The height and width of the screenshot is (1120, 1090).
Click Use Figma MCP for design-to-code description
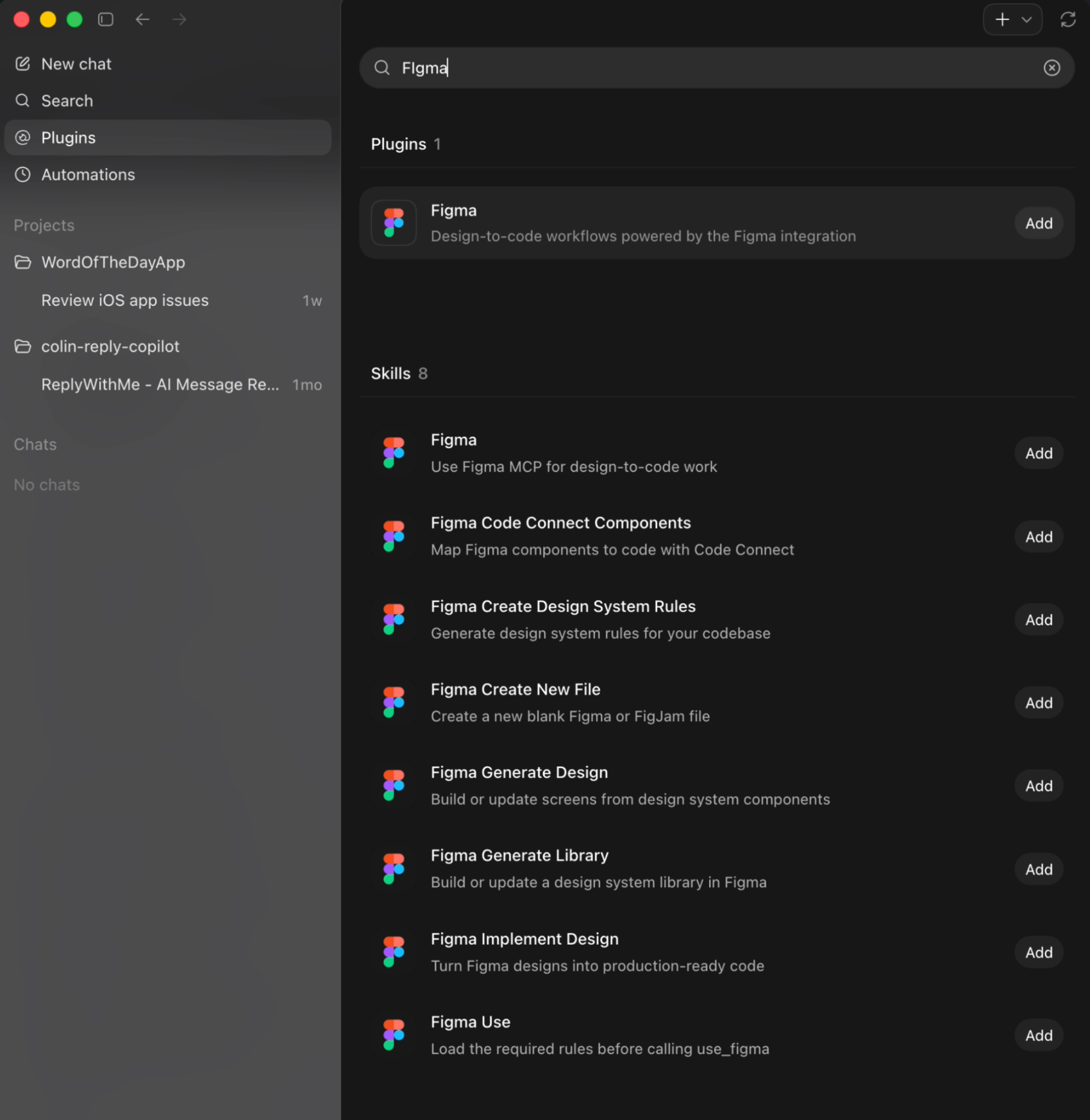coord(574,467)
